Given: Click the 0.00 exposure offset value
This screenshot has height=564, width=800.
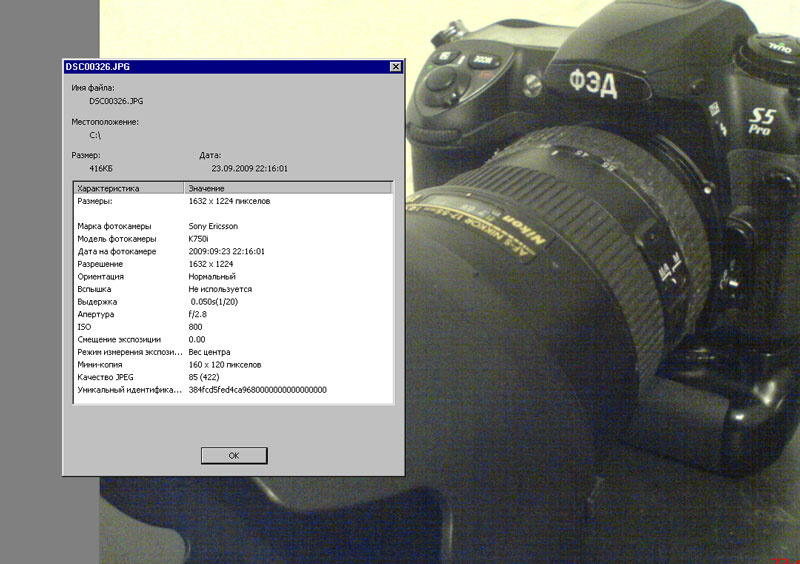Looking at the screenshot, I should tap(197, 339).
